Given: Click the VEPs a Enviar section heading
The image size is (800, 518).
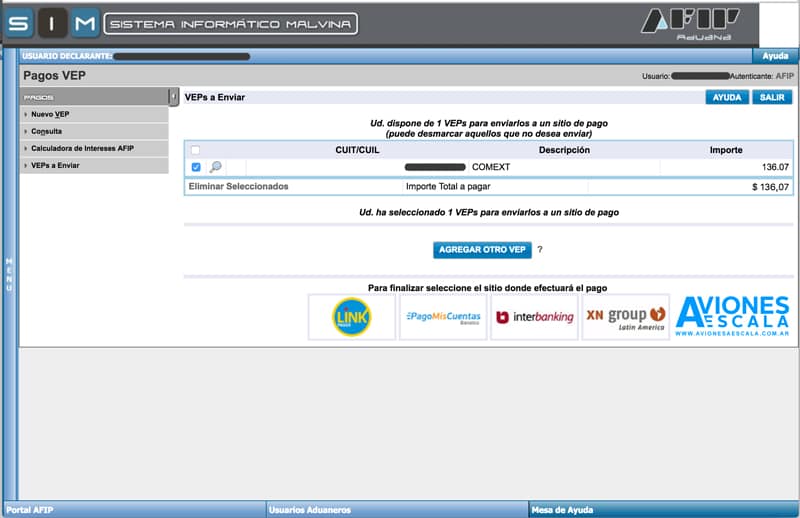Looking at the screenshot, I should pyautogui.click(x=215, y=97).
